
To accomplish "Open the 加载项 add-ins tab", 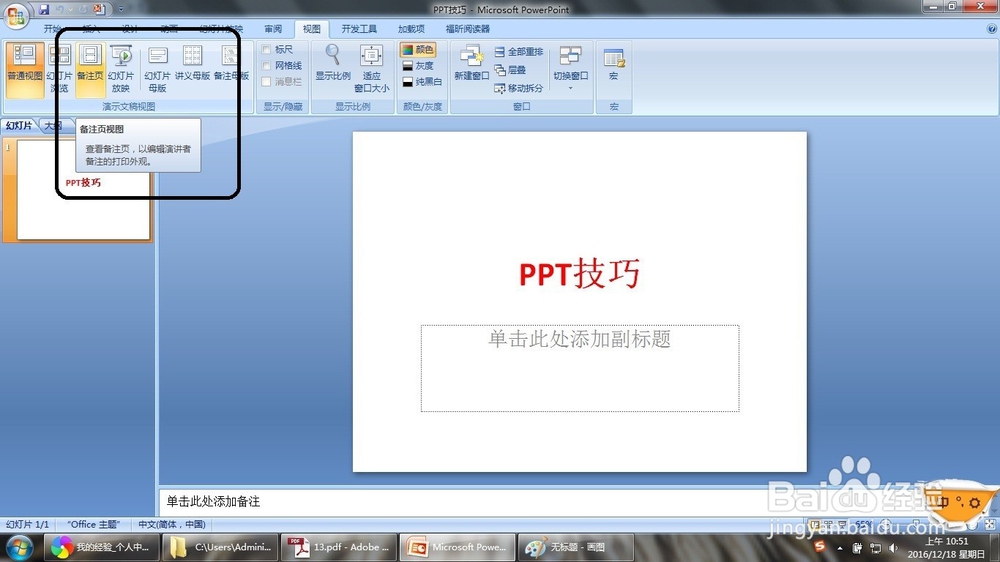I will 411,29.
